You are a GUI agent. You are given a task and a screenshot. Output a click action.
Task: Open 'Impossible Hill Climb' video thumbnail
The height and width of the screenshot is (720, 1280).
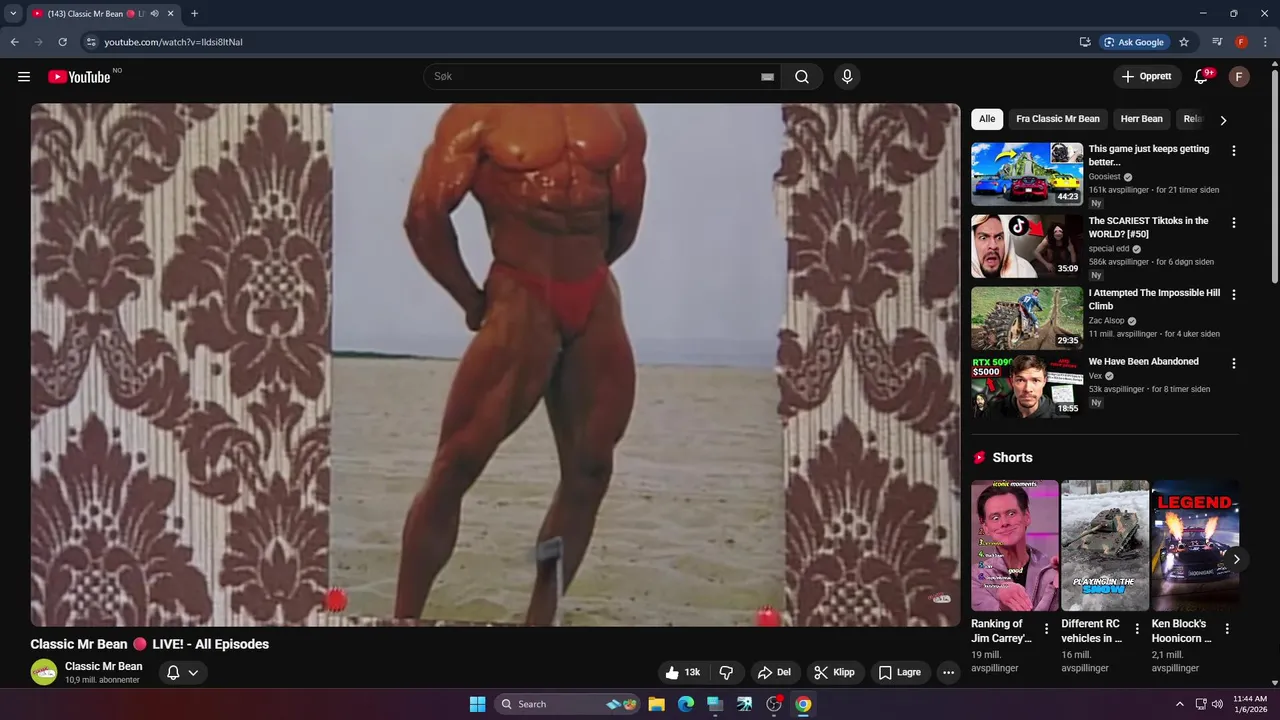1027,318
